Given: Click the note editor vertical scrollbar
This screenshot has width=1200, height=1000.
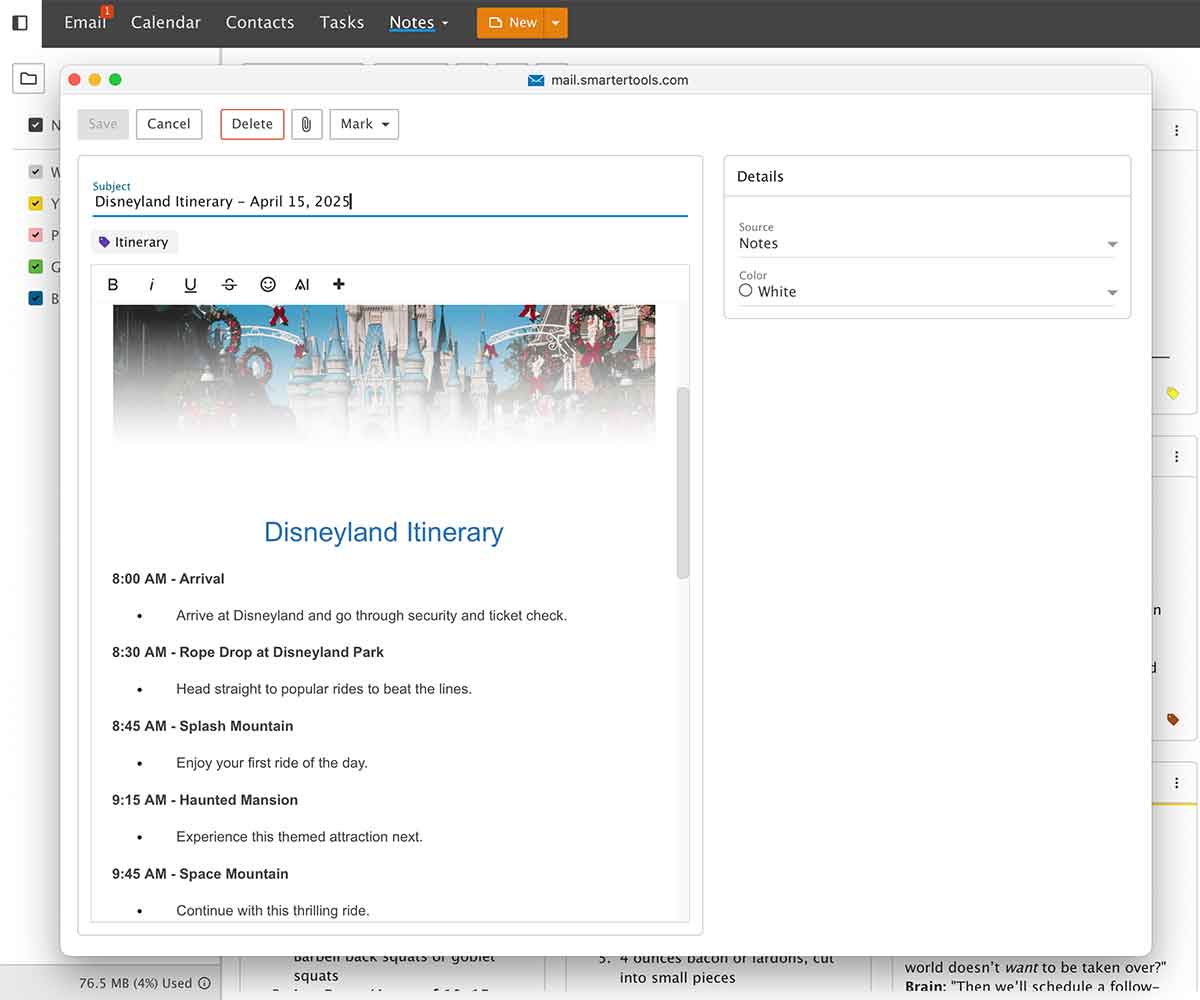Looking at the screenshot, I should tap(683, 483).
